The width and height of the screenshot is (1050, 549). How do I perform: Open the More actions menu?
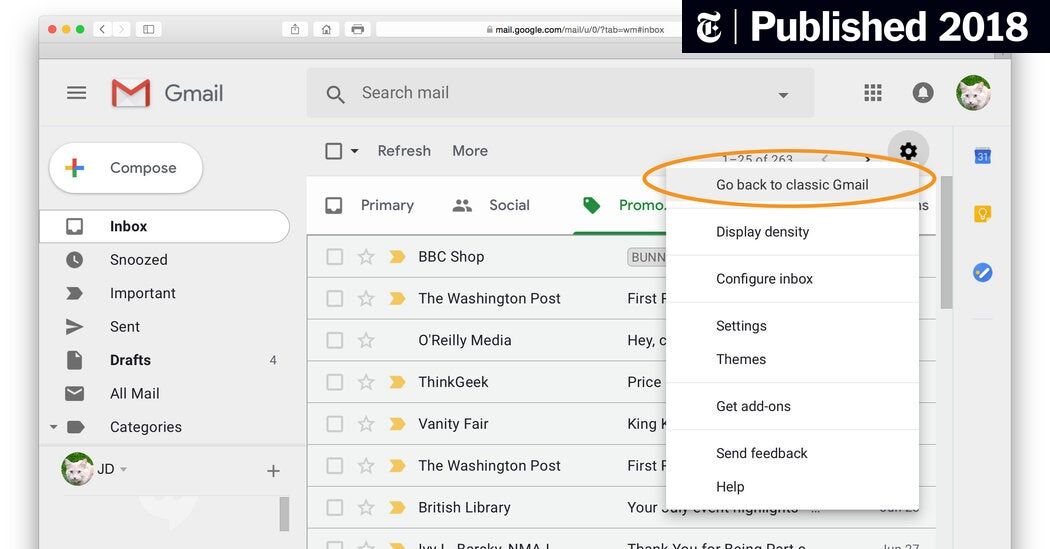pyautogui.click(x=470, y=151)
